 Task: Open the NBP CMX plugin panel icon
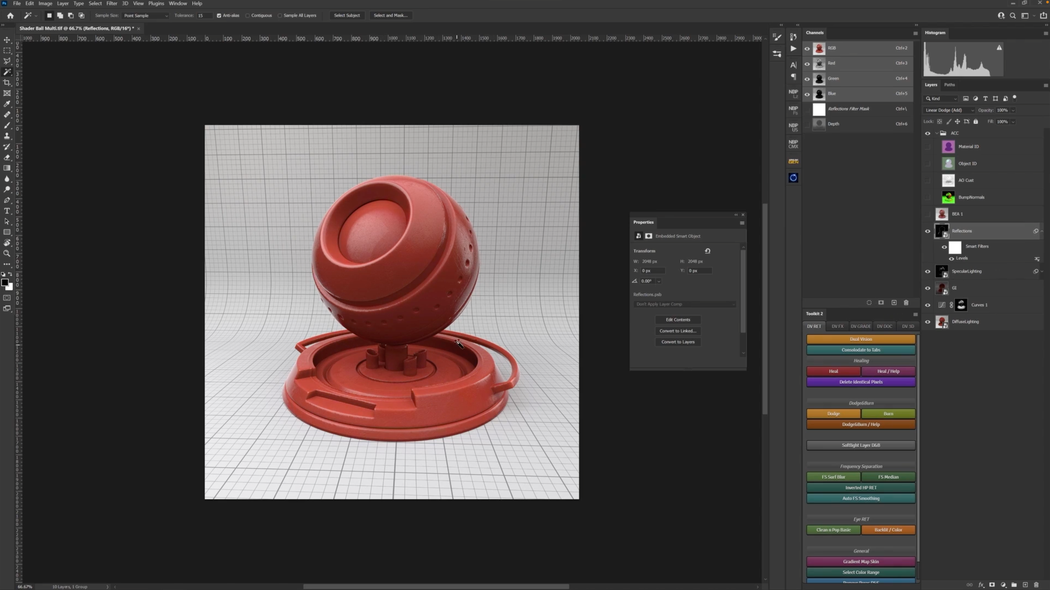point(794,143)
